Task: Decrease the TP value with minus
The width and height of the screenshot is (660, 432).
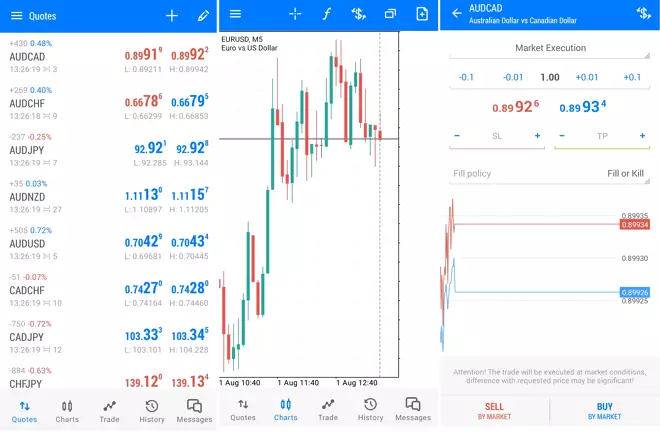Action: (562, 136)
